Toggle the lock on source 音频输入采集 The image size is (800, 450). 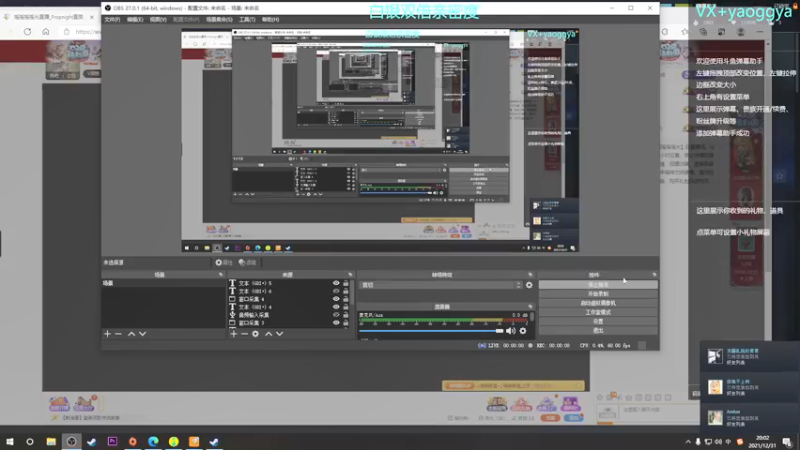click(345, 315)
